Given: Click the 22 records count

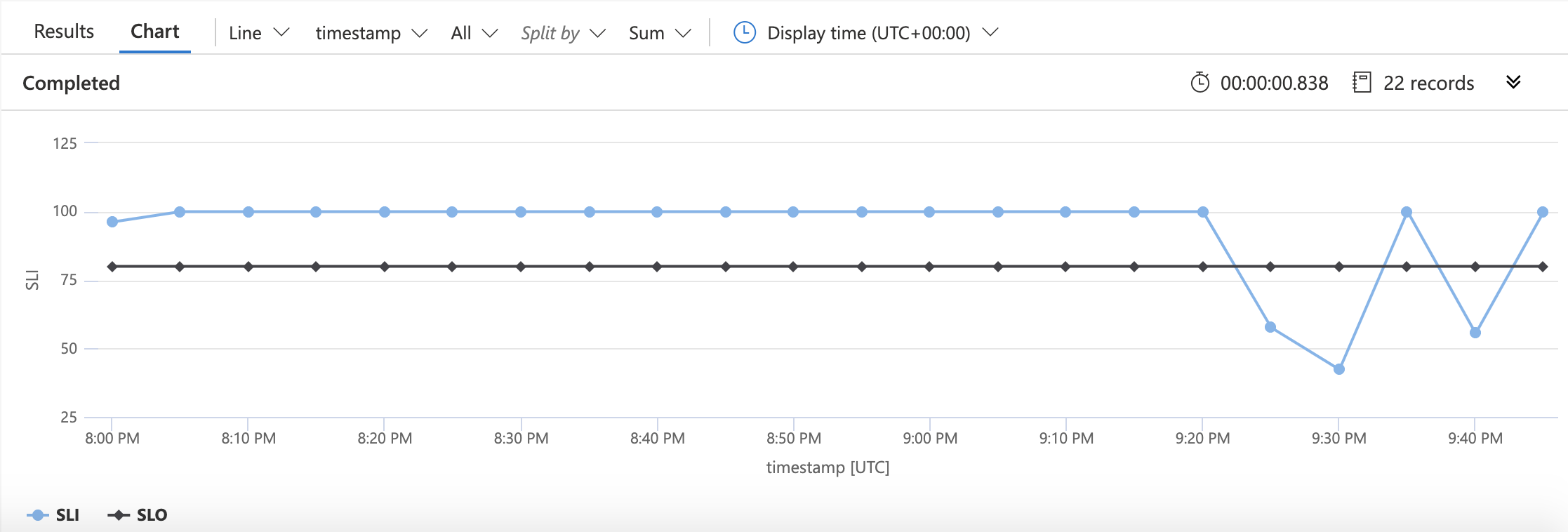Looking at the screenshot, I should [x=1428, y=83].
